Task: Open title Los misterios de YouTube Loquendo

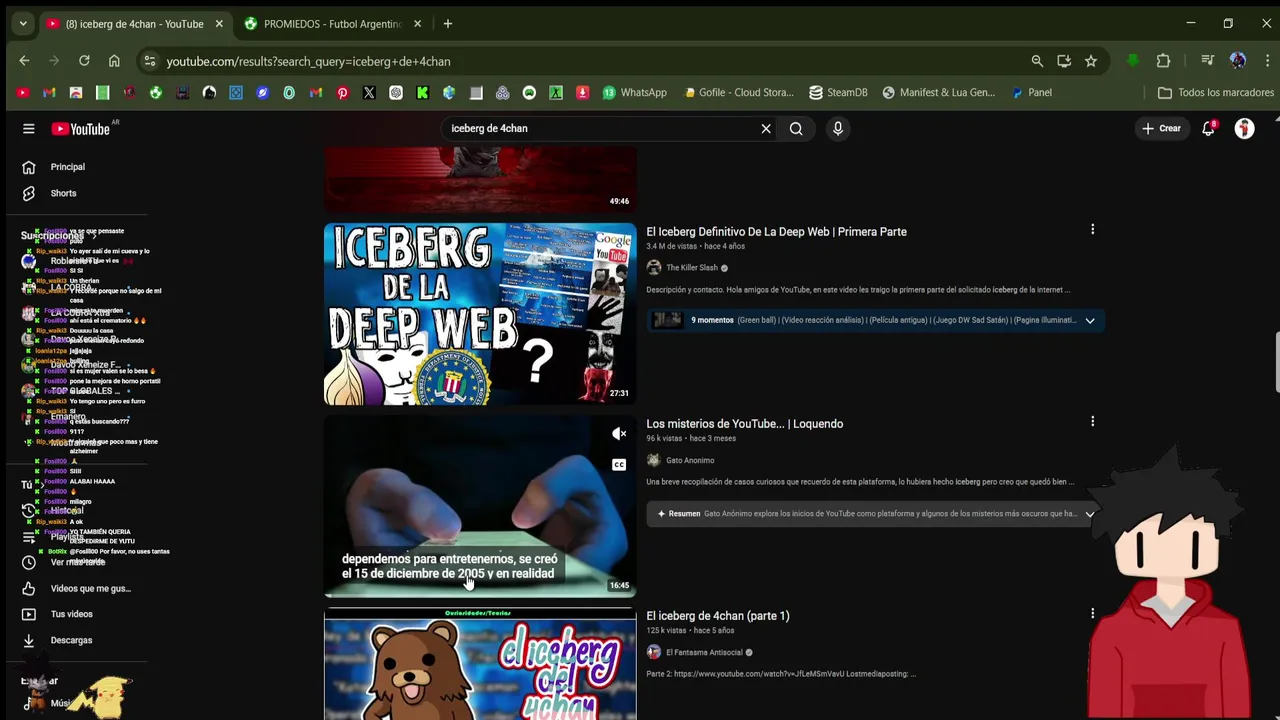Action: click(744, 423)
